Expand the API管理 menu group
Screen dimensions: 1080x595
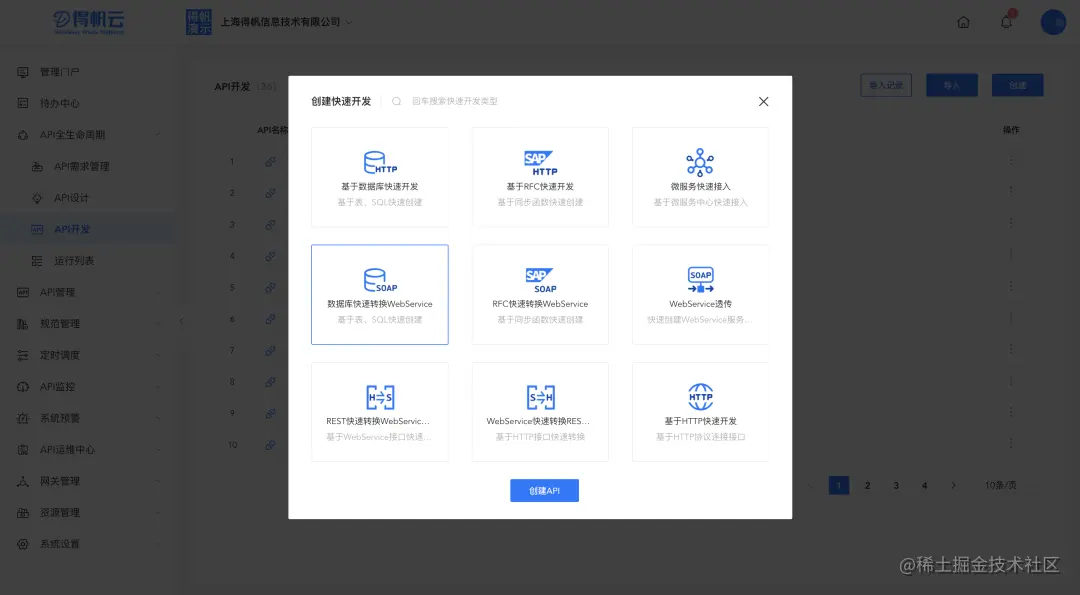[x=158, y=292]
